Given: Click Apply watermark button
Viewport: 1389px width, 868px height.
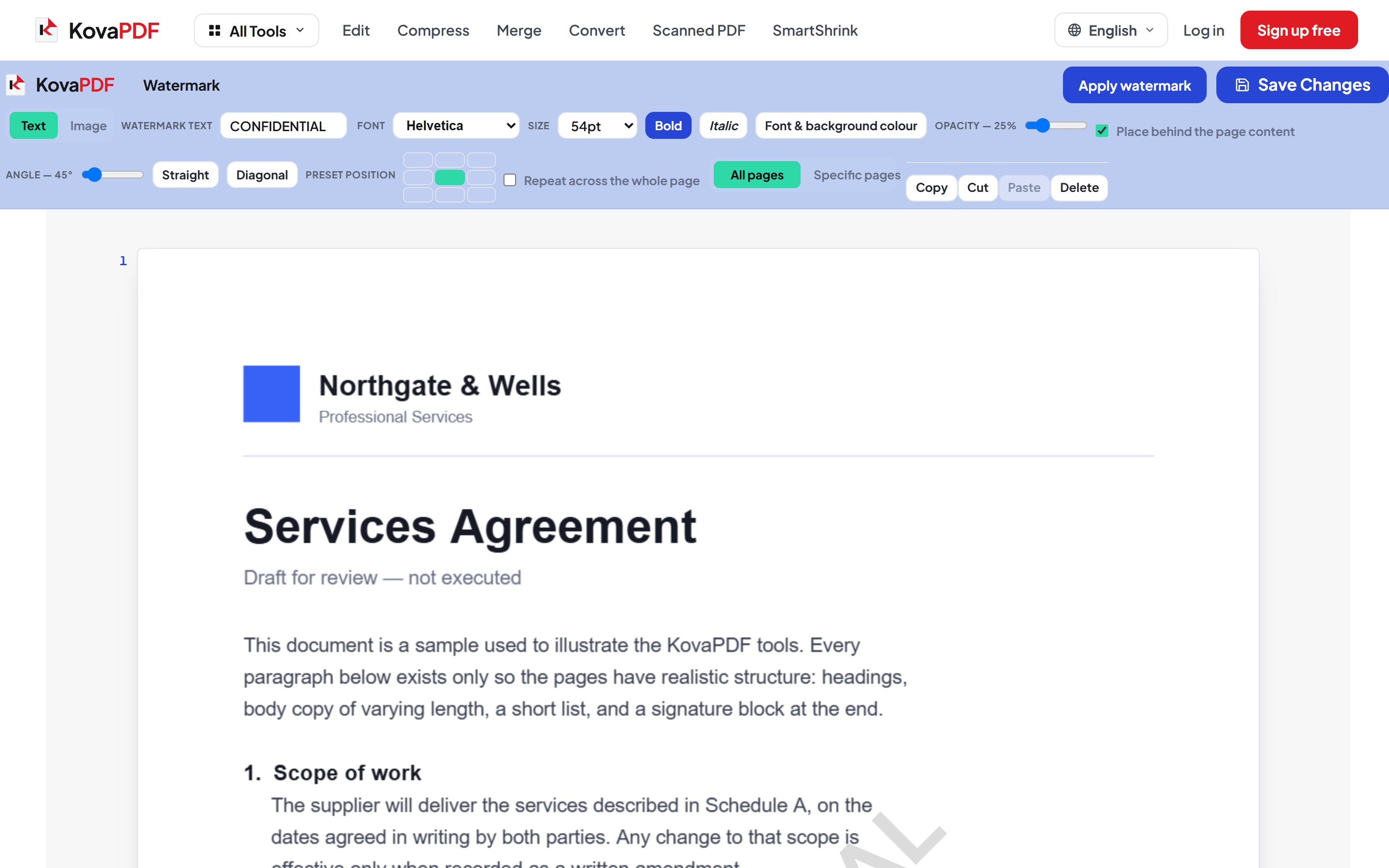Looking at the screenshot, I should [1134, 85].
